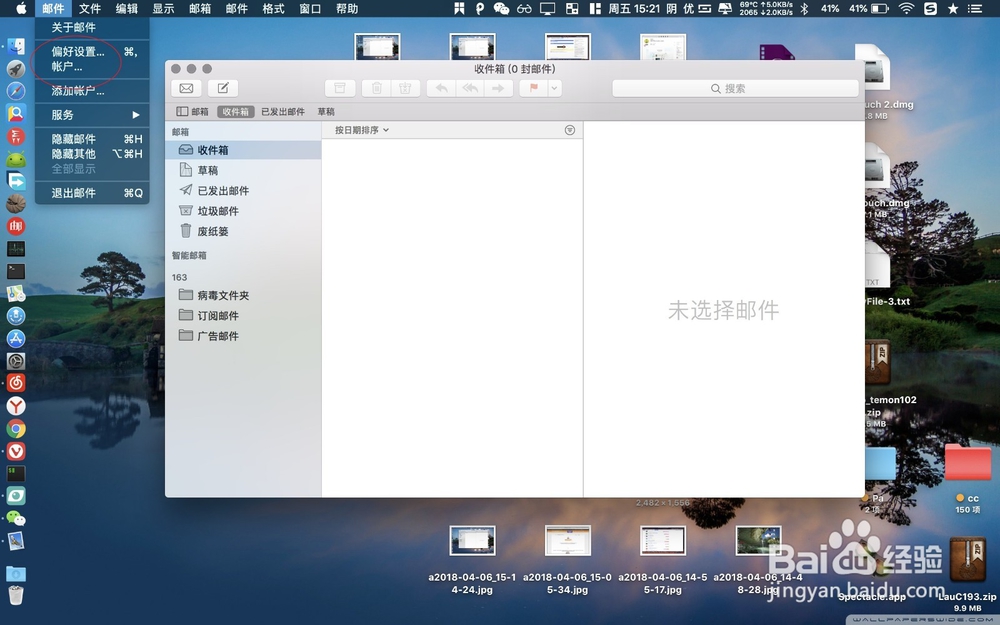Select 草稿 in the sidebar
Viewport: 1000px width, 625px height.
(x=243, y=170)
